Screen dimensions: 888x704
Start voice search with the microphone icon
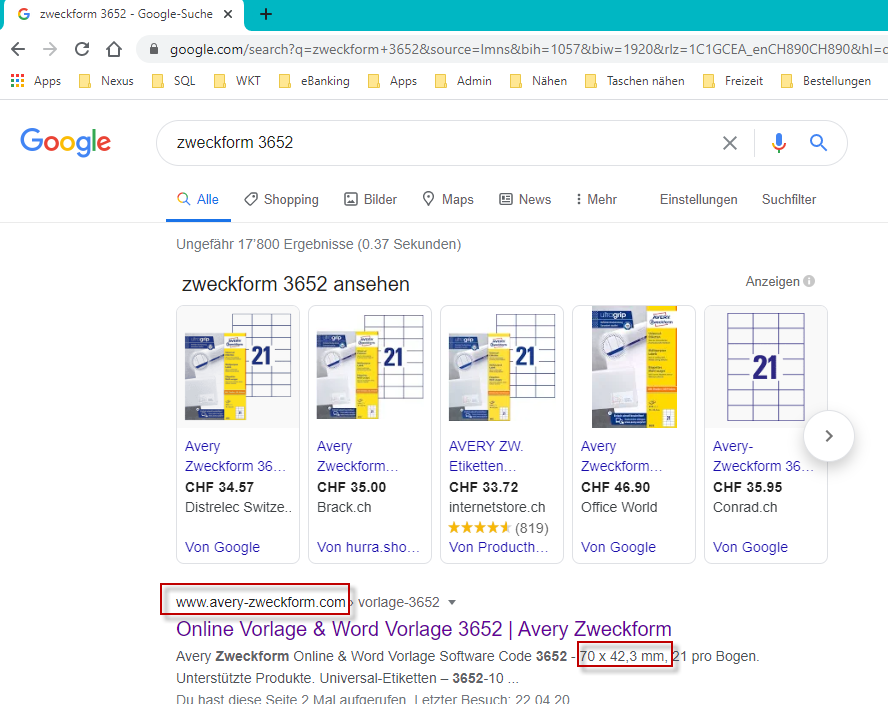779,143
